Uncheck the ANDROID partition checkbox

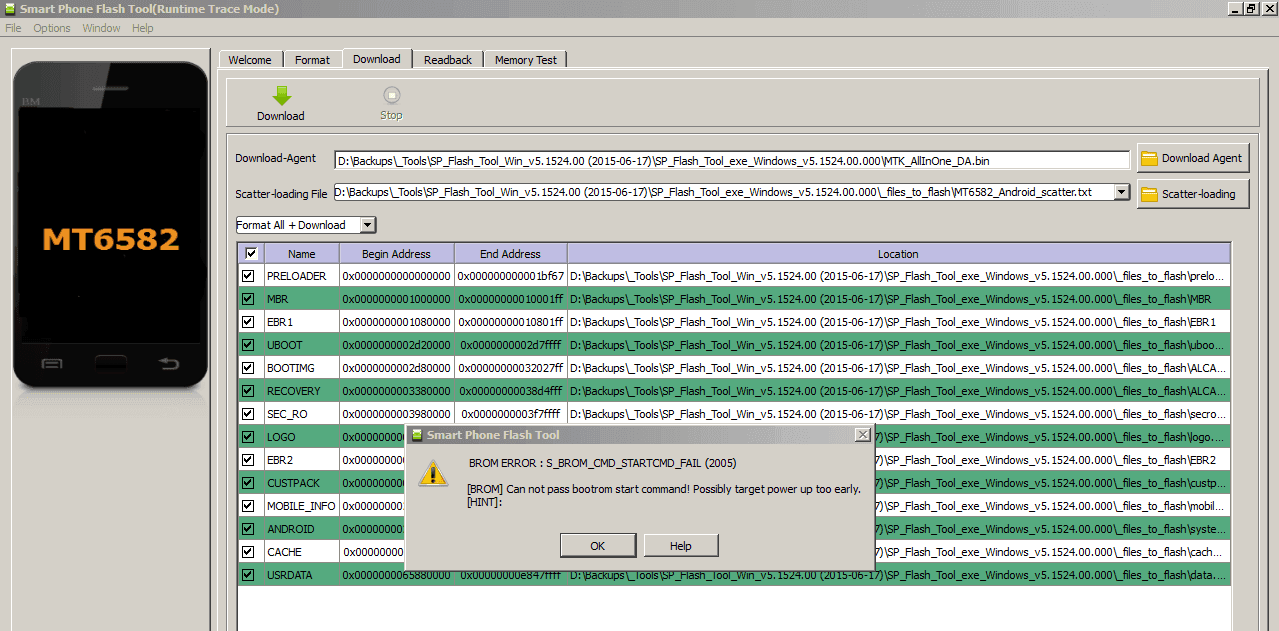point(248,529)
